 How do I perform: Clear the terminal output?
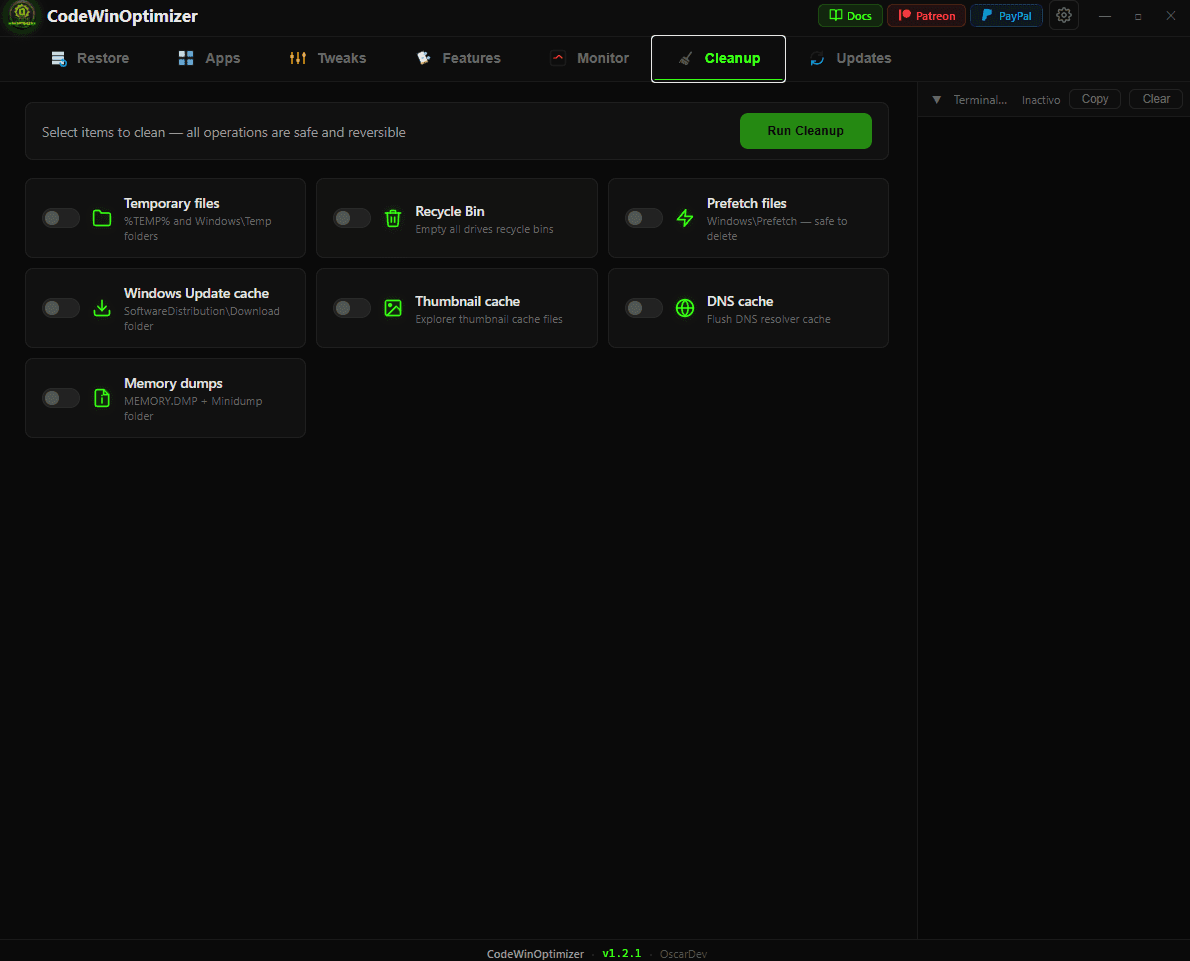(x=1156, y=99)
